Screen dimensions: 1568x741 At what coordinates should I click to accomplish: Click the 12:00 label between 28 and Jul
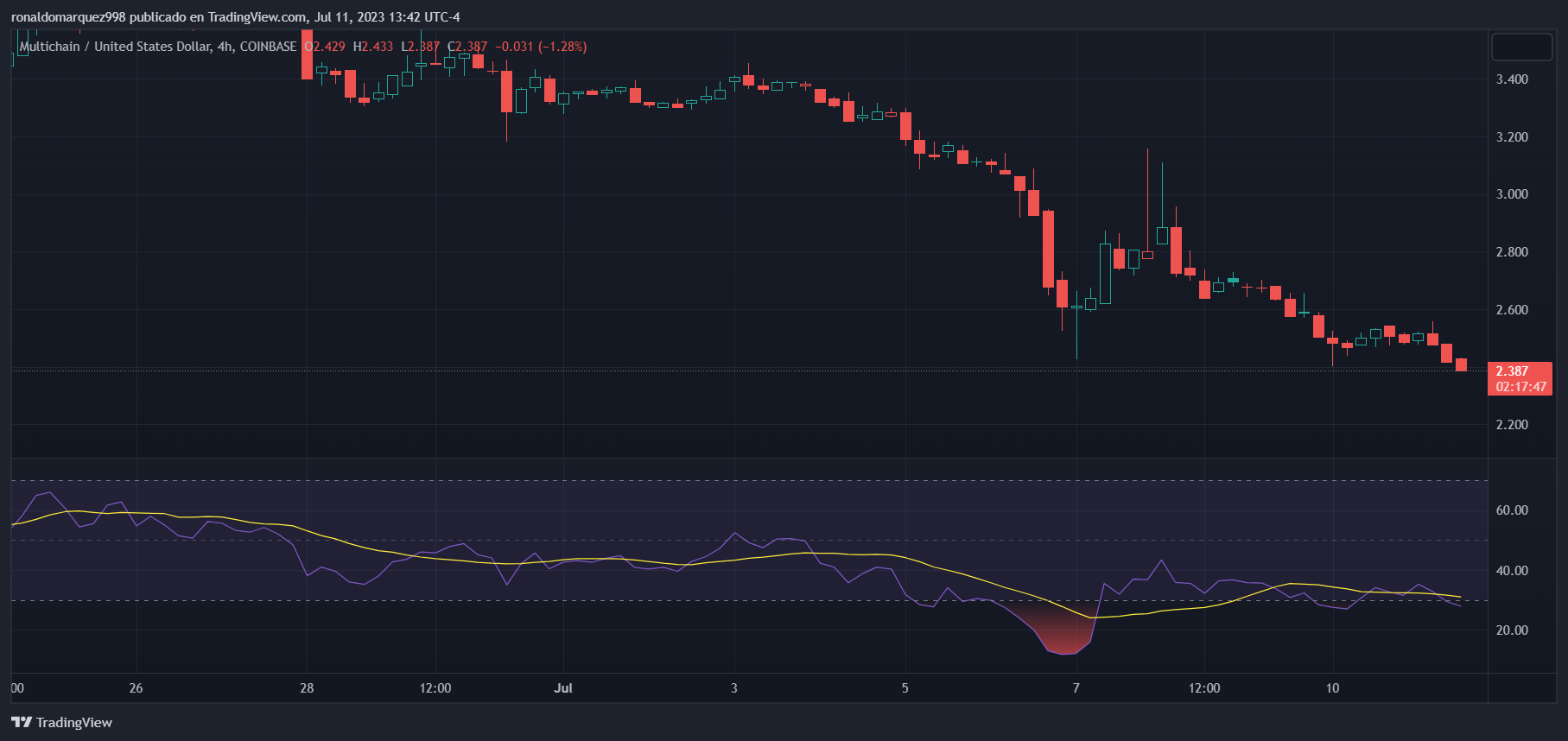click(435, 688)
